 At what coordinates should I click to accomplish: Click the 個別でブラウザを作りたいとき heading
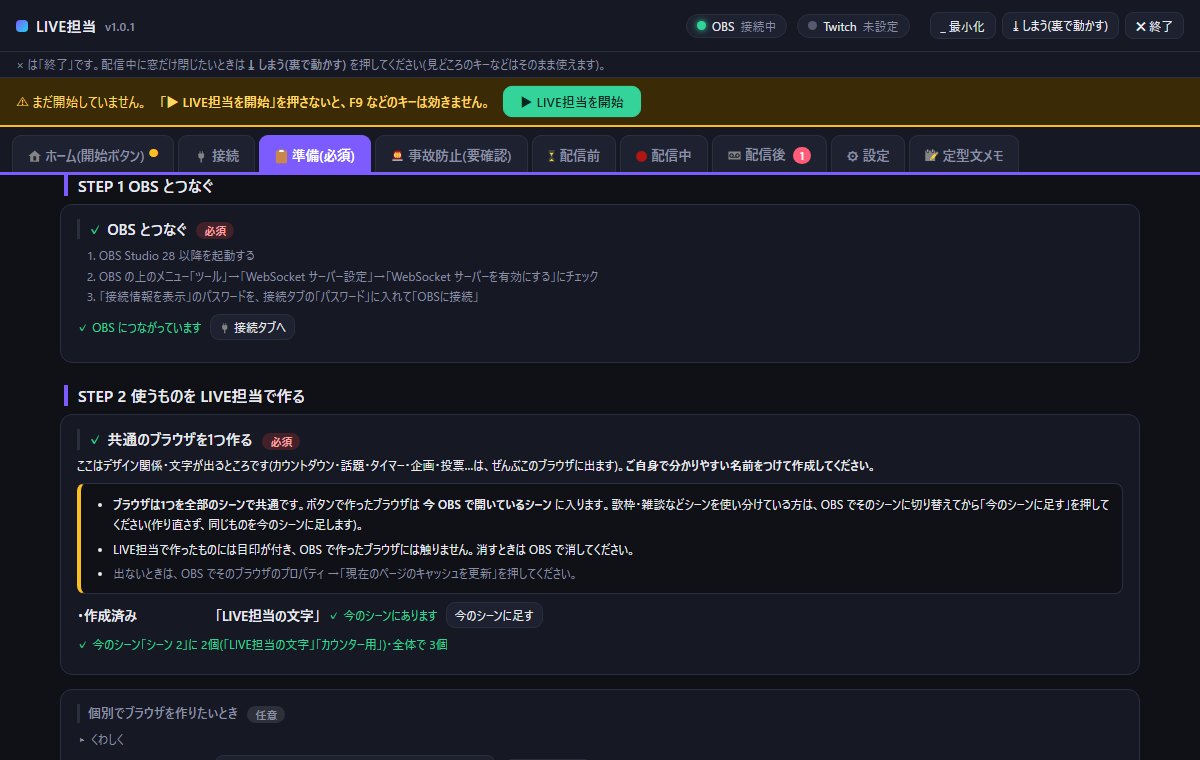pyautogui.click(x=163, y=713)
